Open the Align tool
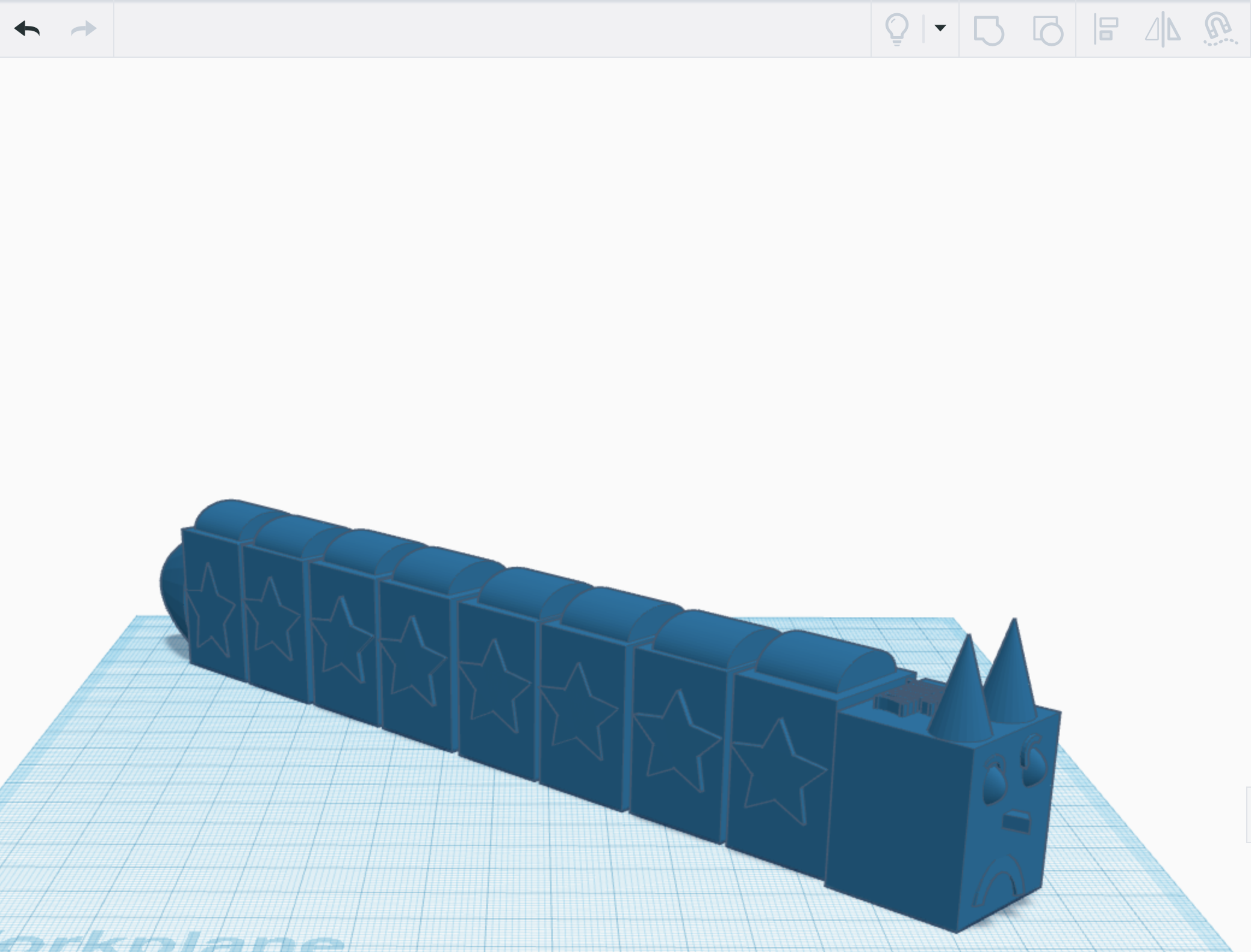This screenshot has width=1251, height=952. coord(1106,29)
